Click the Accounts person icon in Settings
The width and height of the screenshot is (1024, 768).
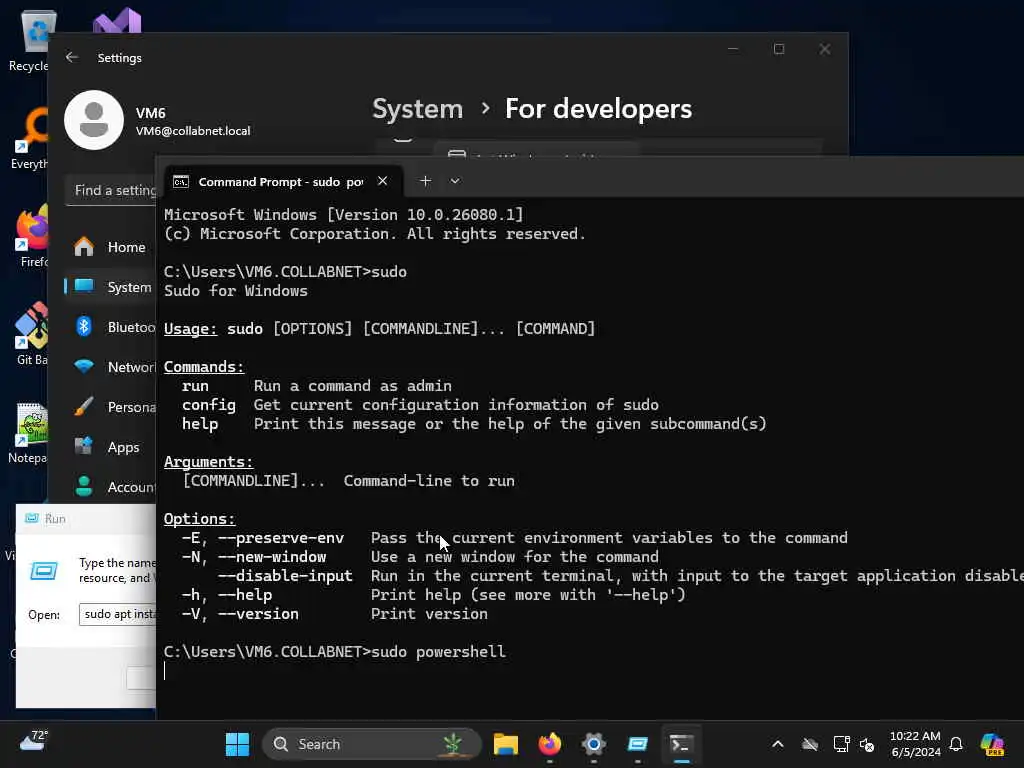84,487
